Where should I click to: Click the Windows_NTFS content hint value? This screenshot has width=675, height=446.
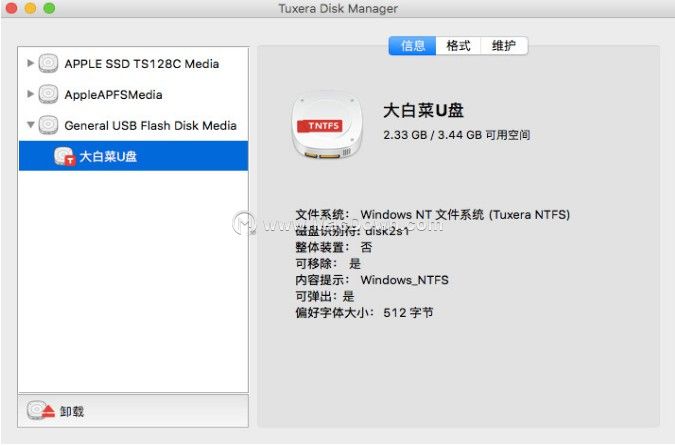tap(405, 280)
